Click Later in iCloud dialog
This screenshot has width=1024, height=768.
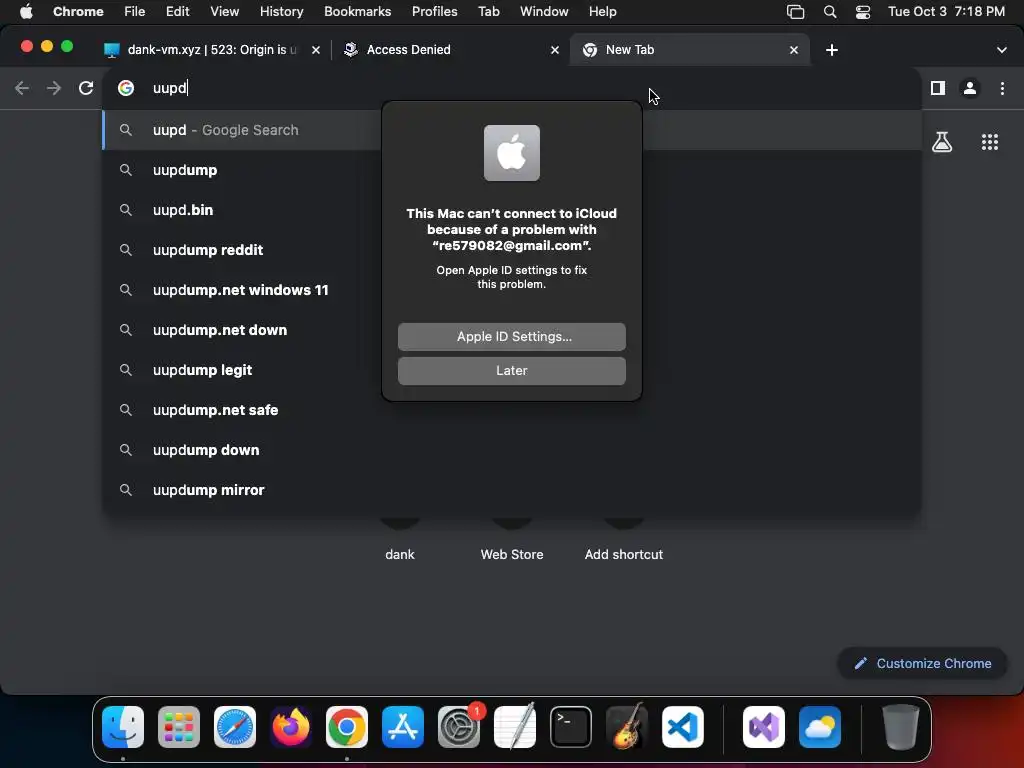(x=511, y=371)
